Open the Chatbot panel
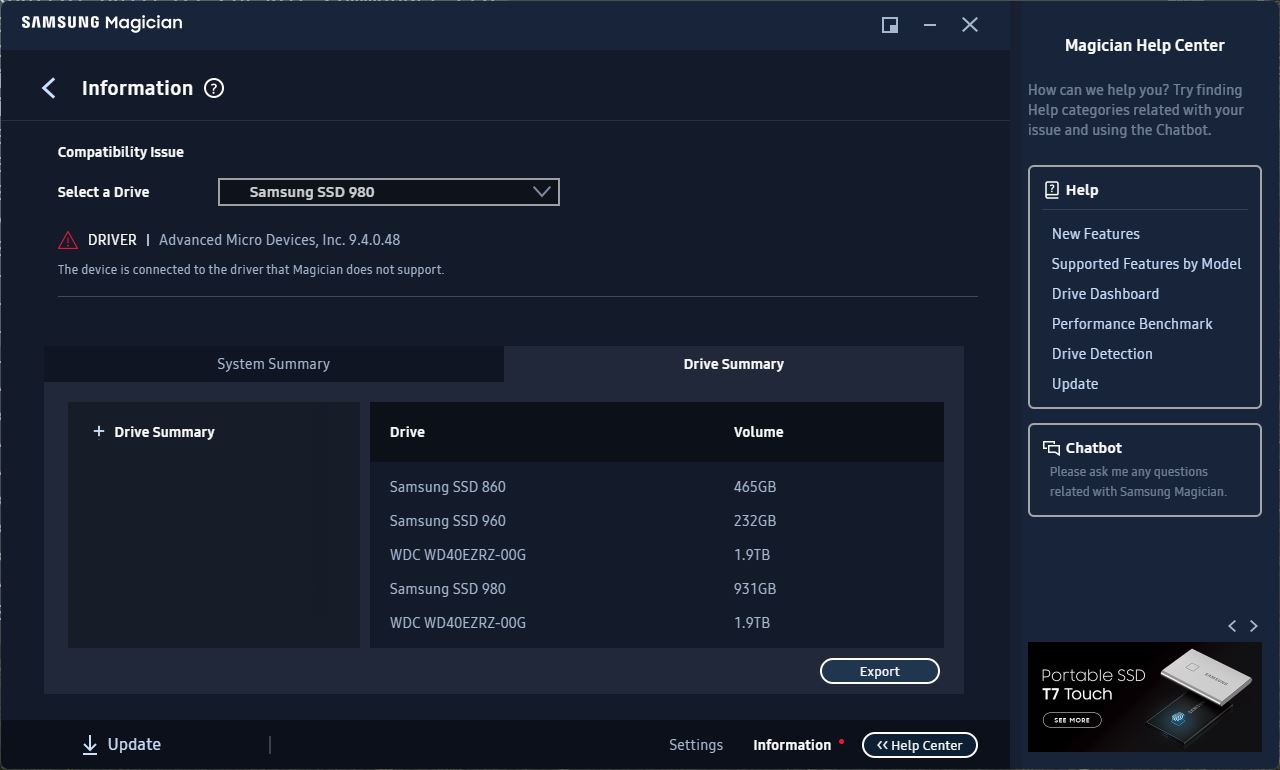 click(1145, 470)
